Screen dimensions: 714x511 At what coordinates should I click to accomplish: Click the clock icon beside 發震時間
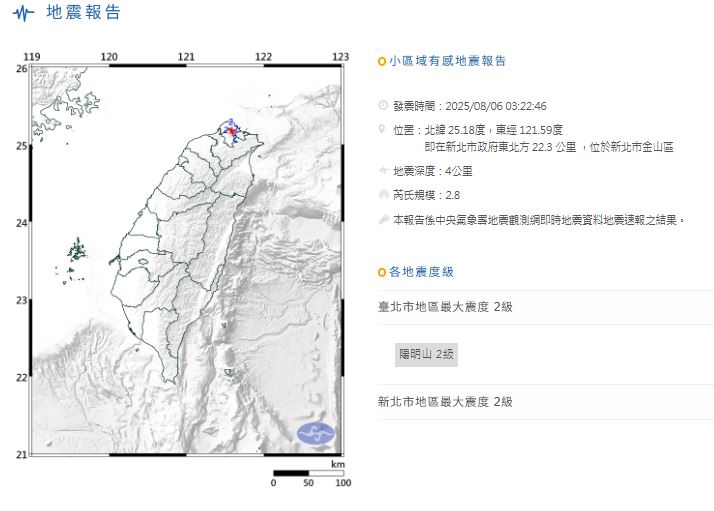click(383, 105)
